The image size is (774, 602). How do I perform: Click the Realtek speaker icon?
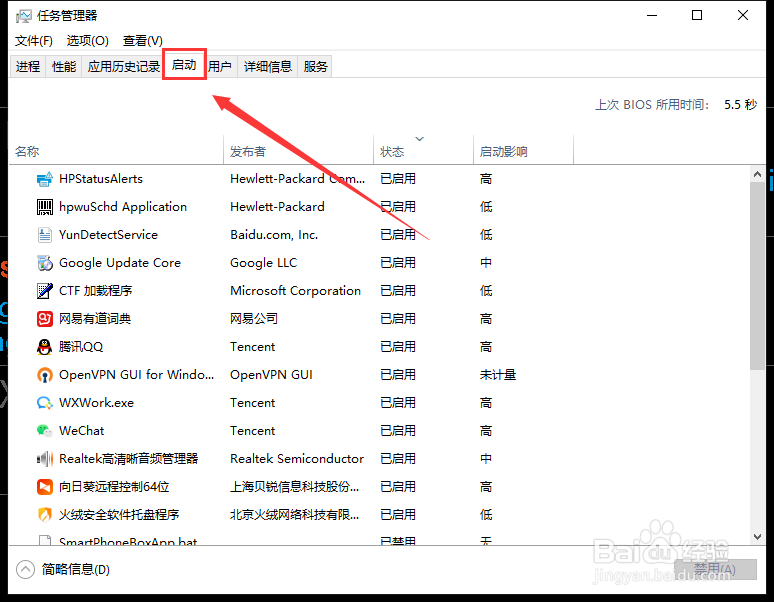pyautogui.click(x=44, y=459)
